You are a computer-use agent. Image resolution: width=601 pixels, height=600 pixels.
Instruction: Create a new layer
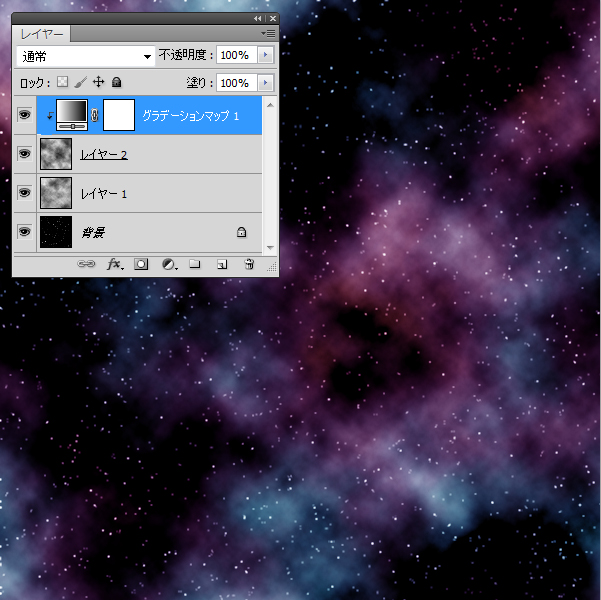tap(222, 264)
